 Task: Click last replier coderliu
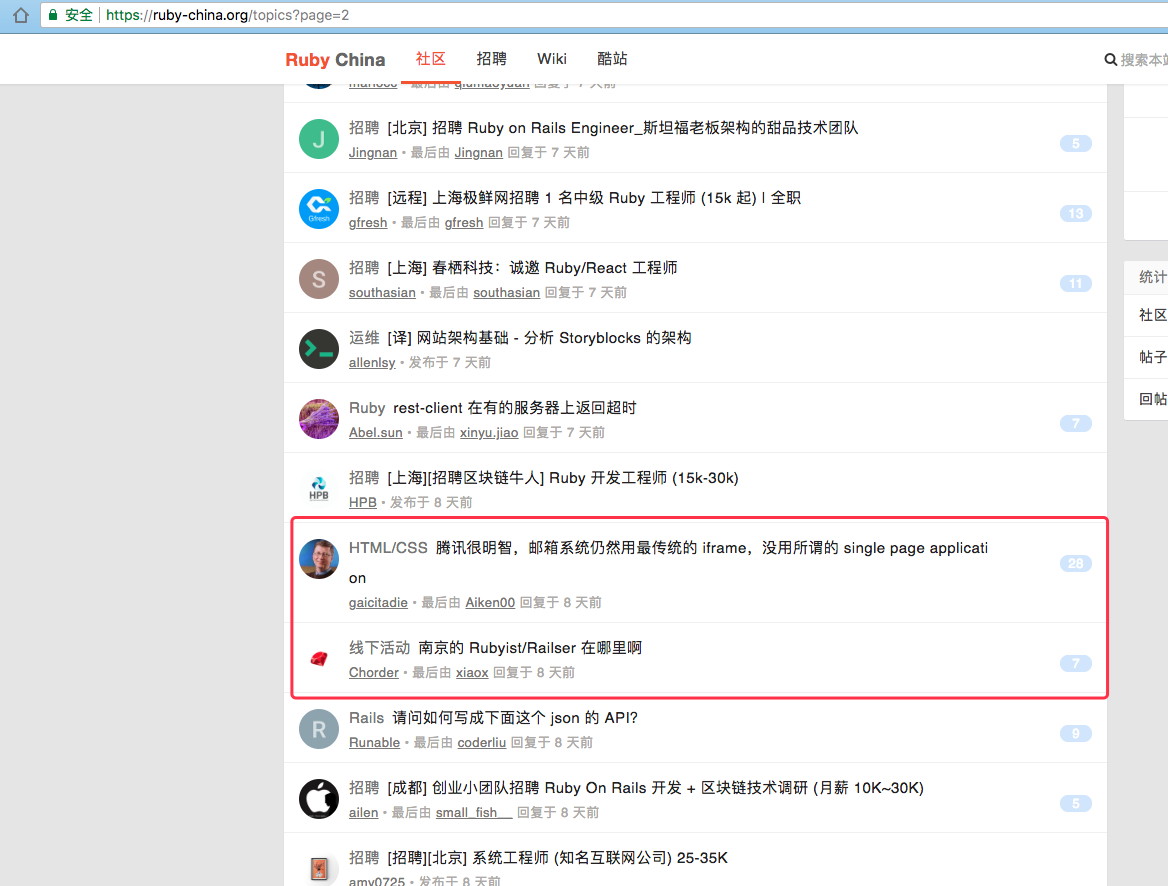[482, 743]
